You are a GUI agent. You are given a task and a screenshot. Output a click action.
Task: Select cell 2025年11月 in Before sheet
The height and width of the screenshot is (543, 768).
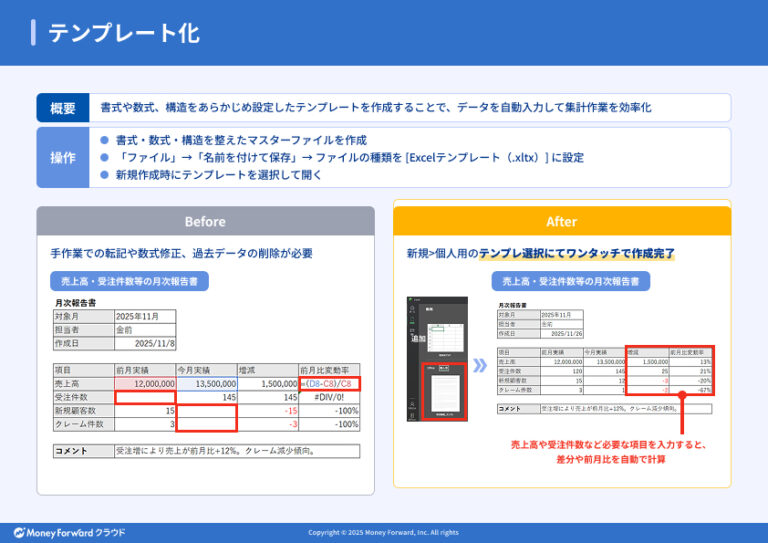pos(145,316)
